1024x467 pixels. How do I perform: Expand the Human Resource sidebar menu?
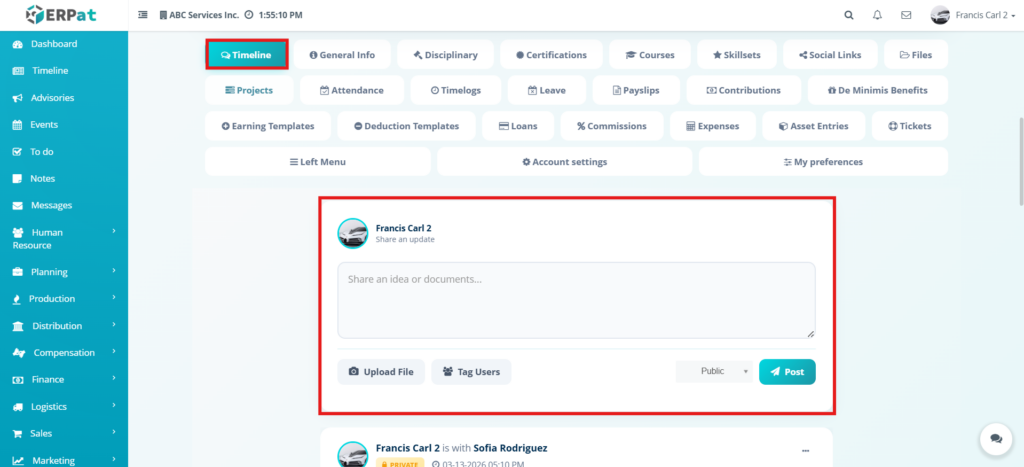(x=64, y=238)
